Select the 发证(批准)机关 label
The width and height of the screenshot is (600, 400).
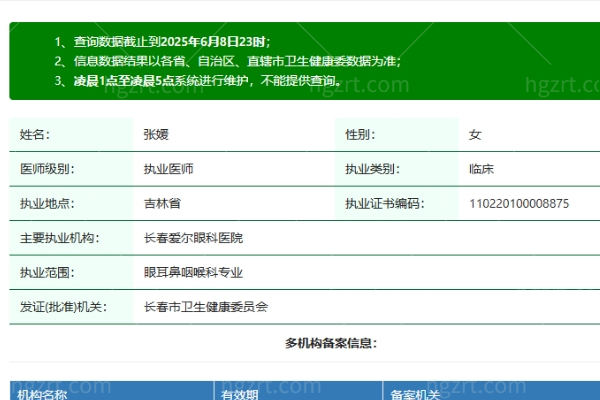[63, 307]
